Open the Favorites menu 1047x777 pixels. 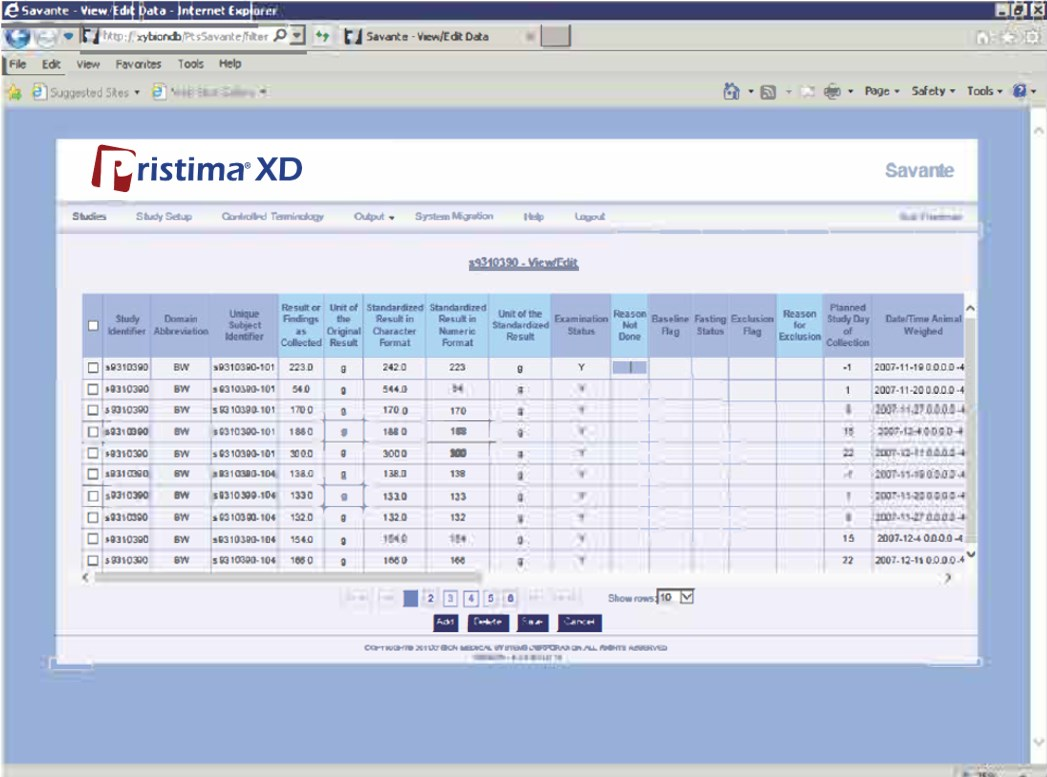pos(138,64)
